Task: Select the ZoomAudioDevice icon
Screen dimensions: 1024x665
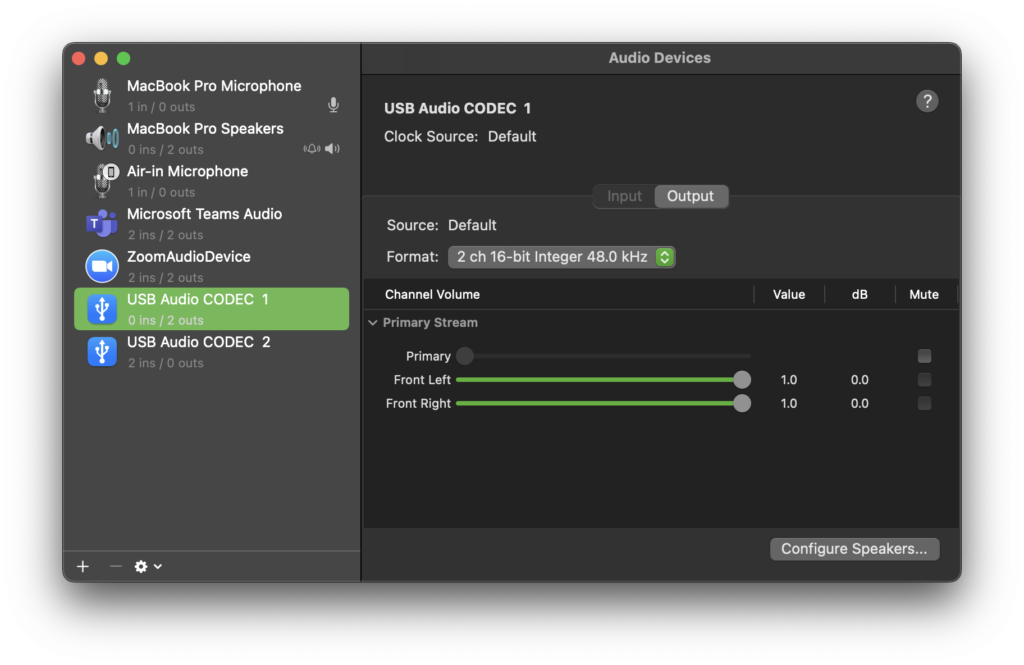Action: point(102,266)
